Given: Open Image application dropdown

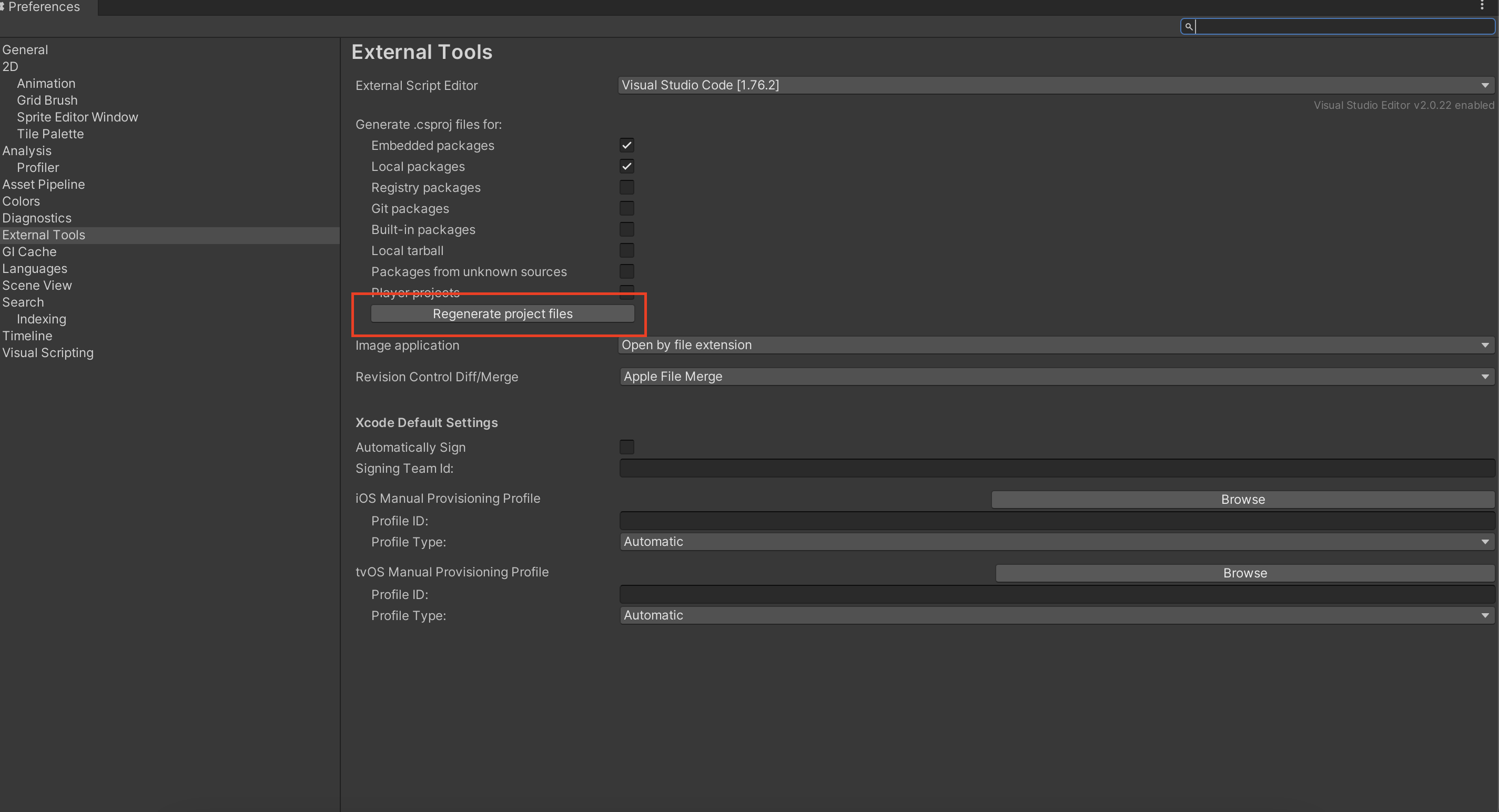Looking at the screenshot, I should 1056,345.
